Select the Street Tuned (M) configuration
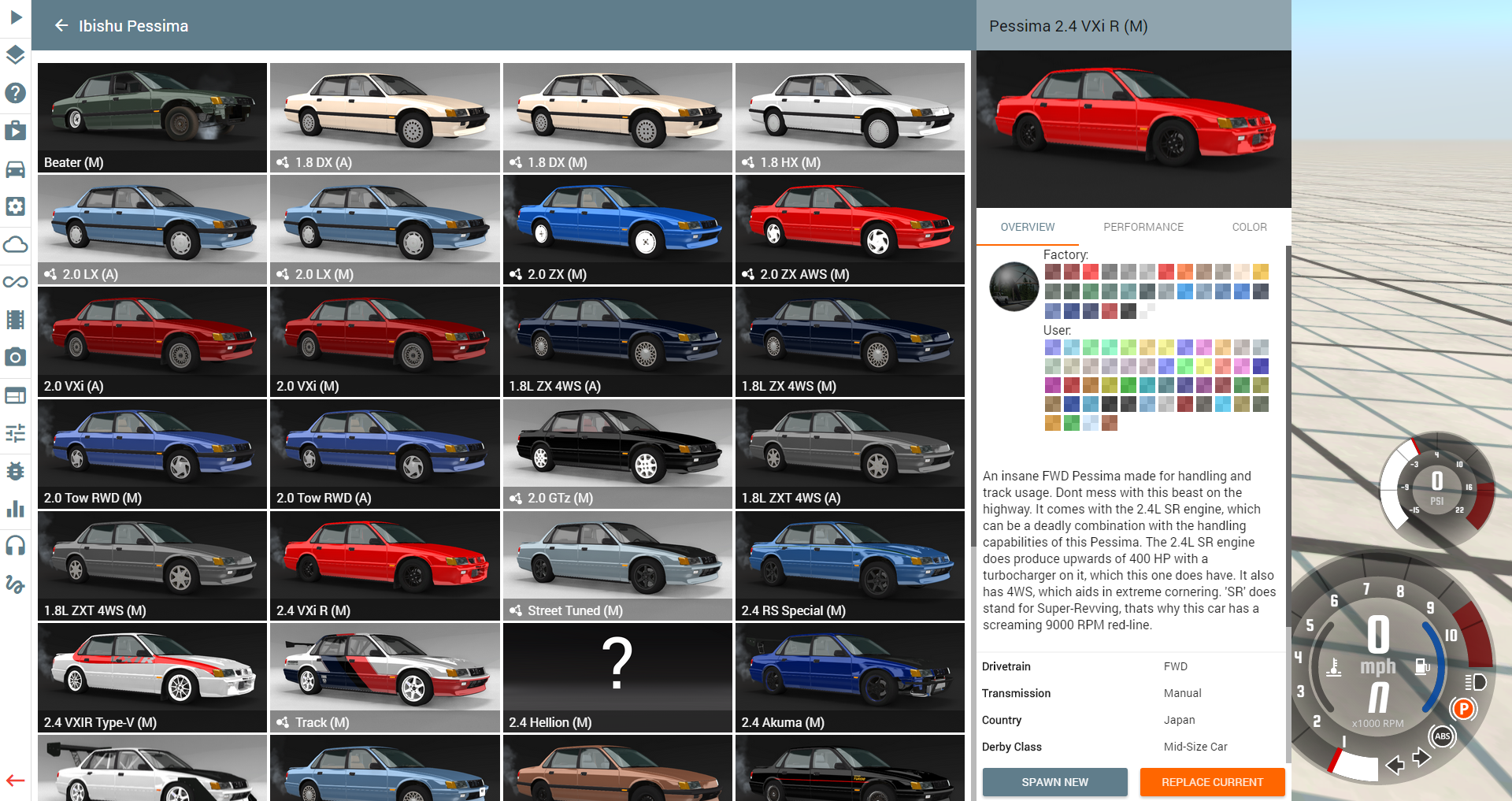This screenshot has height=801, width=1512. [617, 566]
